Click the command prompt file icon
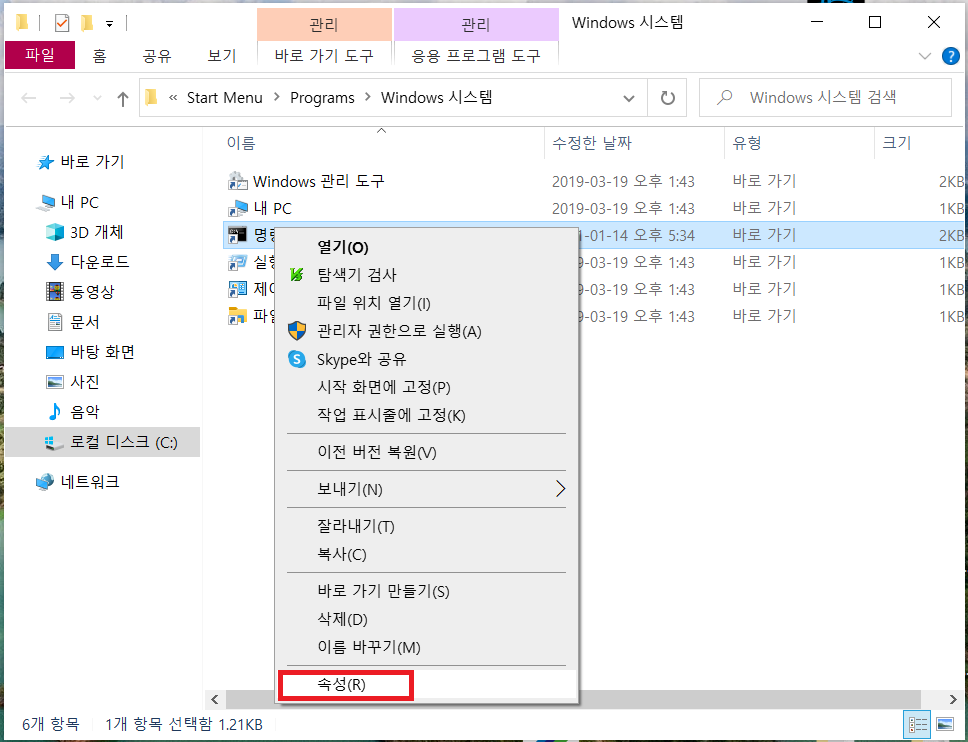The width and height of the screenshot is (968, 742). tap(238, 235)
